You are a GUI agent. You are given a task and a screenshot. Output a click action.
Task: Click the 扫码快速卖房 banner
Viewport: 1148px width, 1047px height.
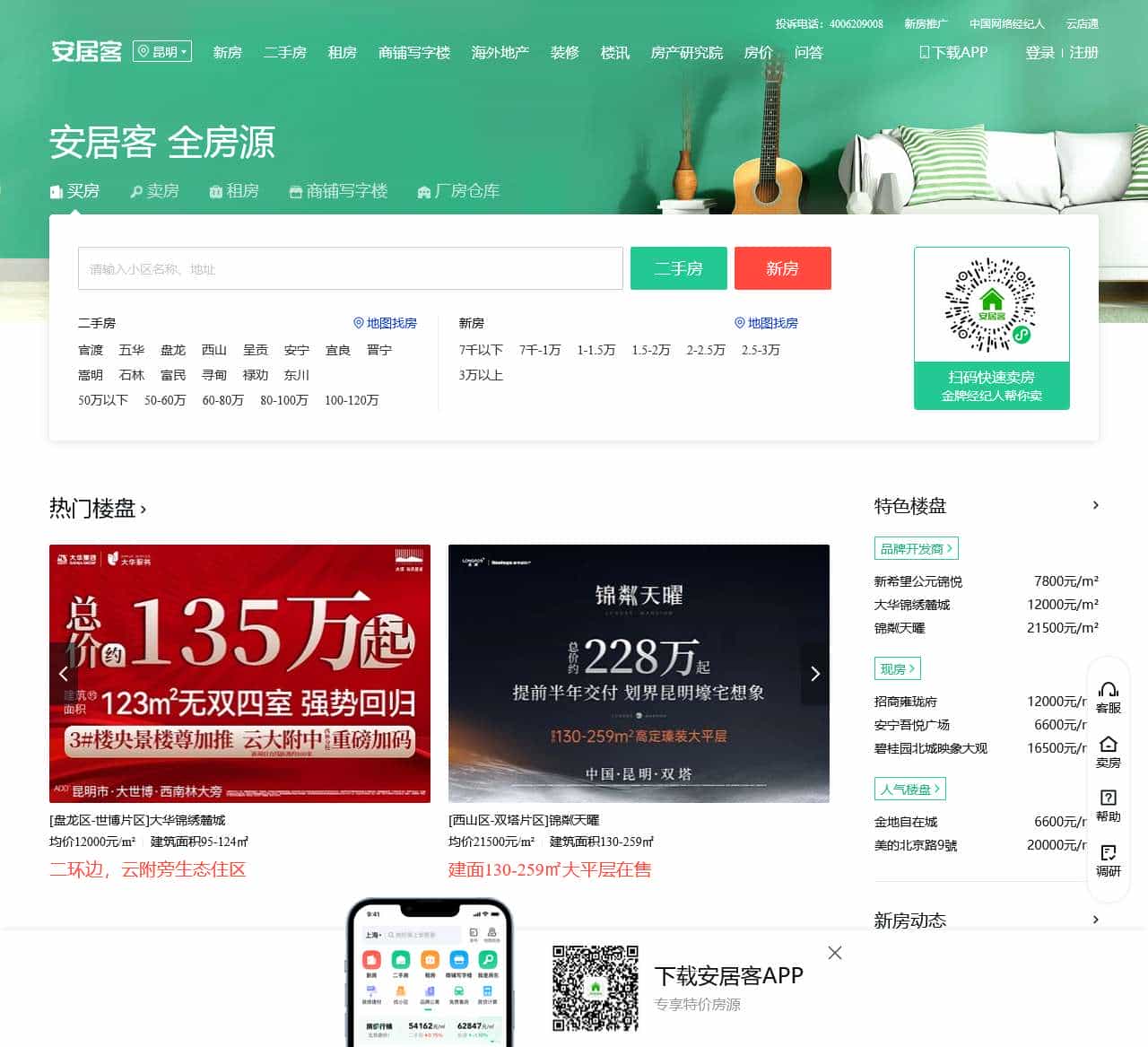(992, 386)
